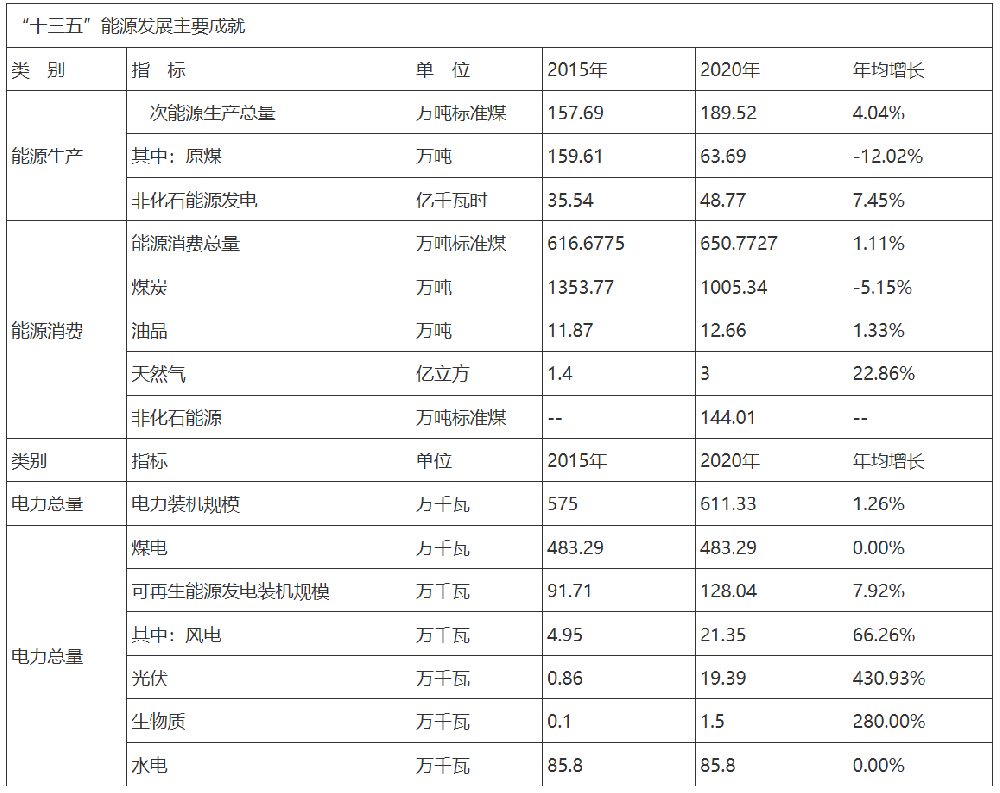This screenshot has height=793, width=1000.
Task: Click the 650.7727 value for 2020
Action: pos(738,243)
